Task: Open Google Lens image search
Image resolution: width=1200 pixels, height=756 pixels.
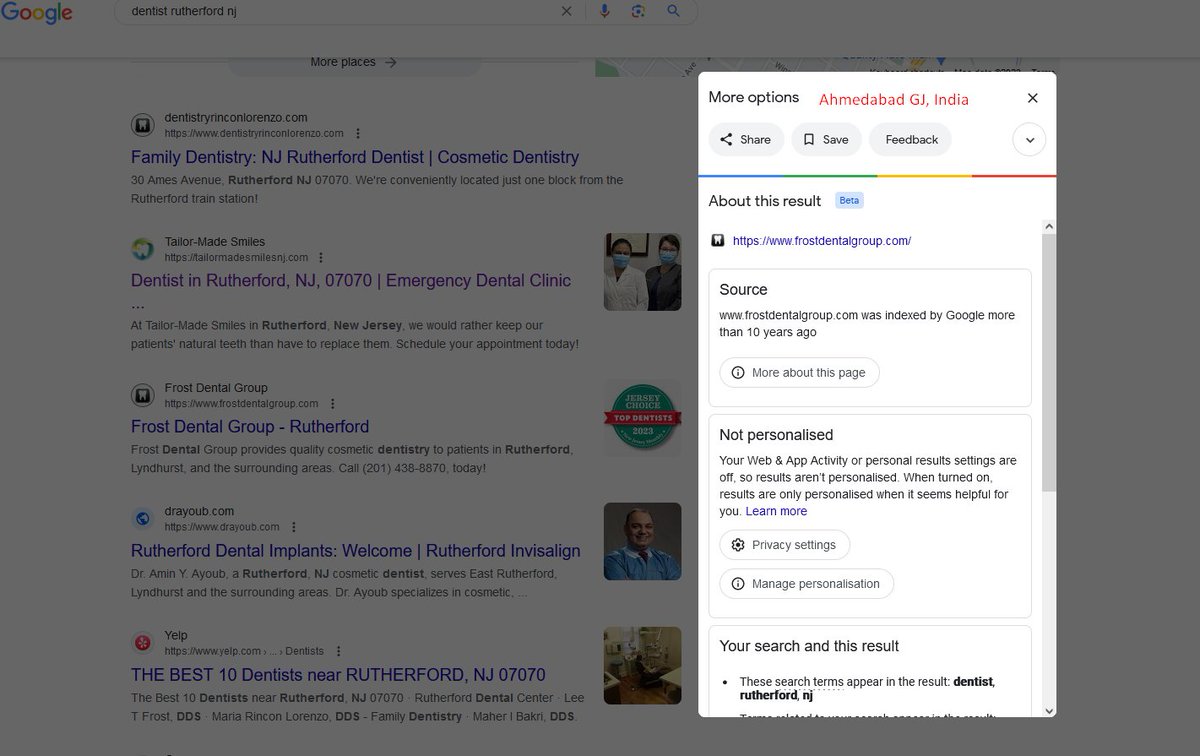Action: tap(638, 11)
